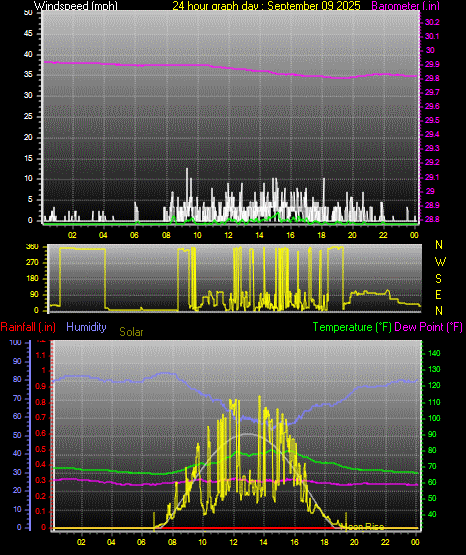Click hour 22 on windspeed time axis
Screen dimensions: 466x555
(383, 235)
